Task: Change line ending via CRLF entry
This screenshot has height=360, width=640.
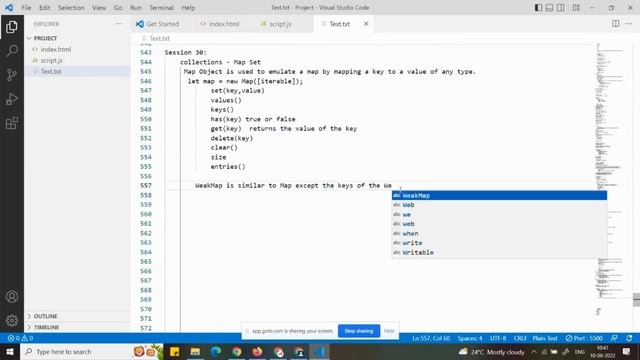Action: (x=520, y=338)
